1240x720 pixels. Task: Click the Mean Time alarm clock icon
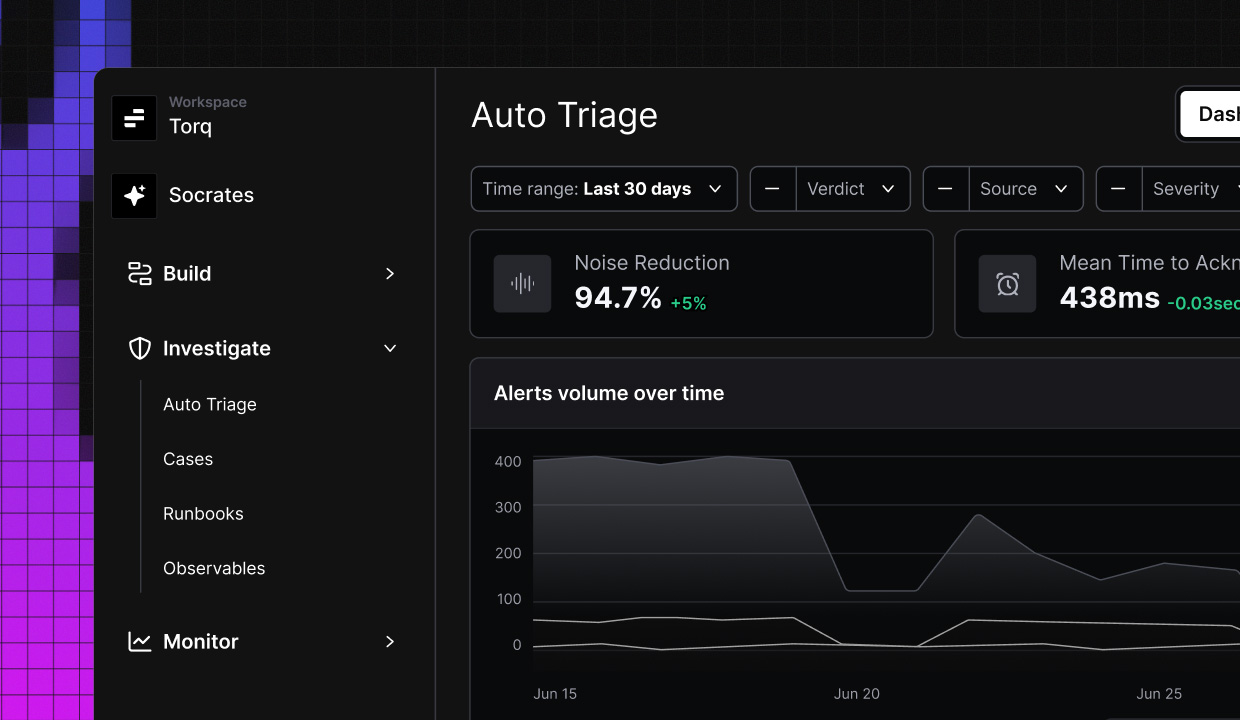pyautogui.click(x=1007, y=284)
